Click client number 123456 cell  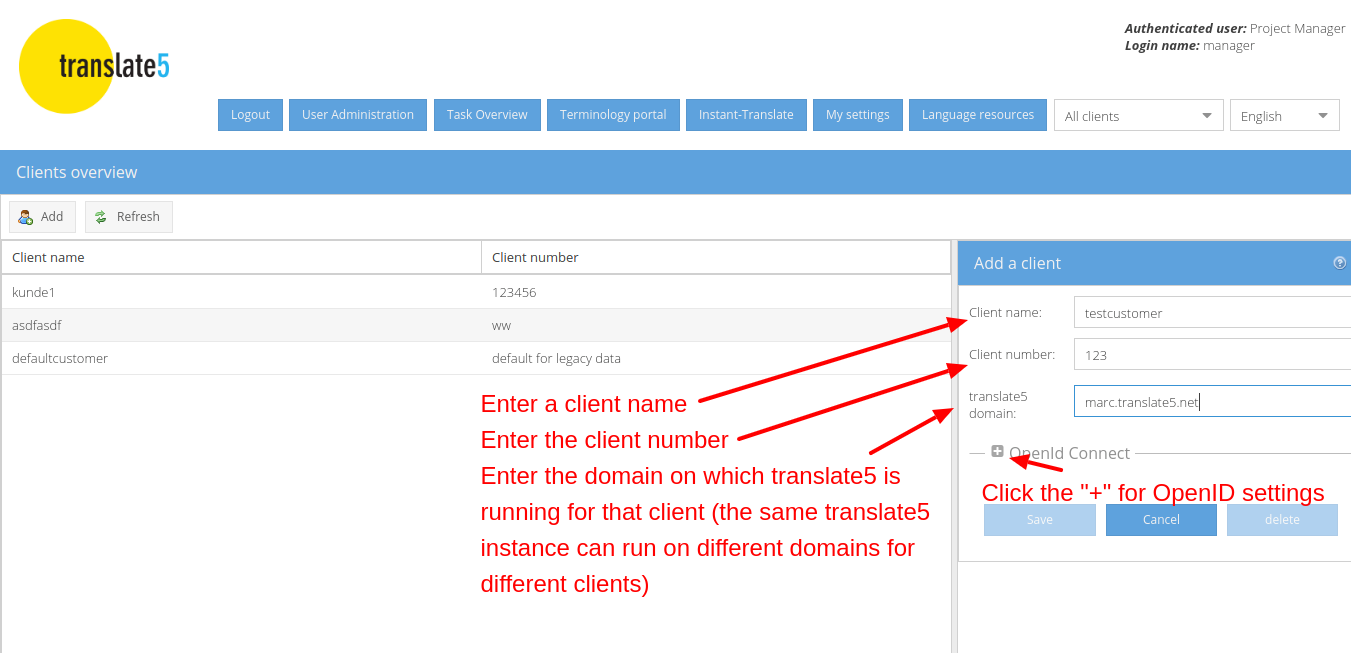(716, 292)
